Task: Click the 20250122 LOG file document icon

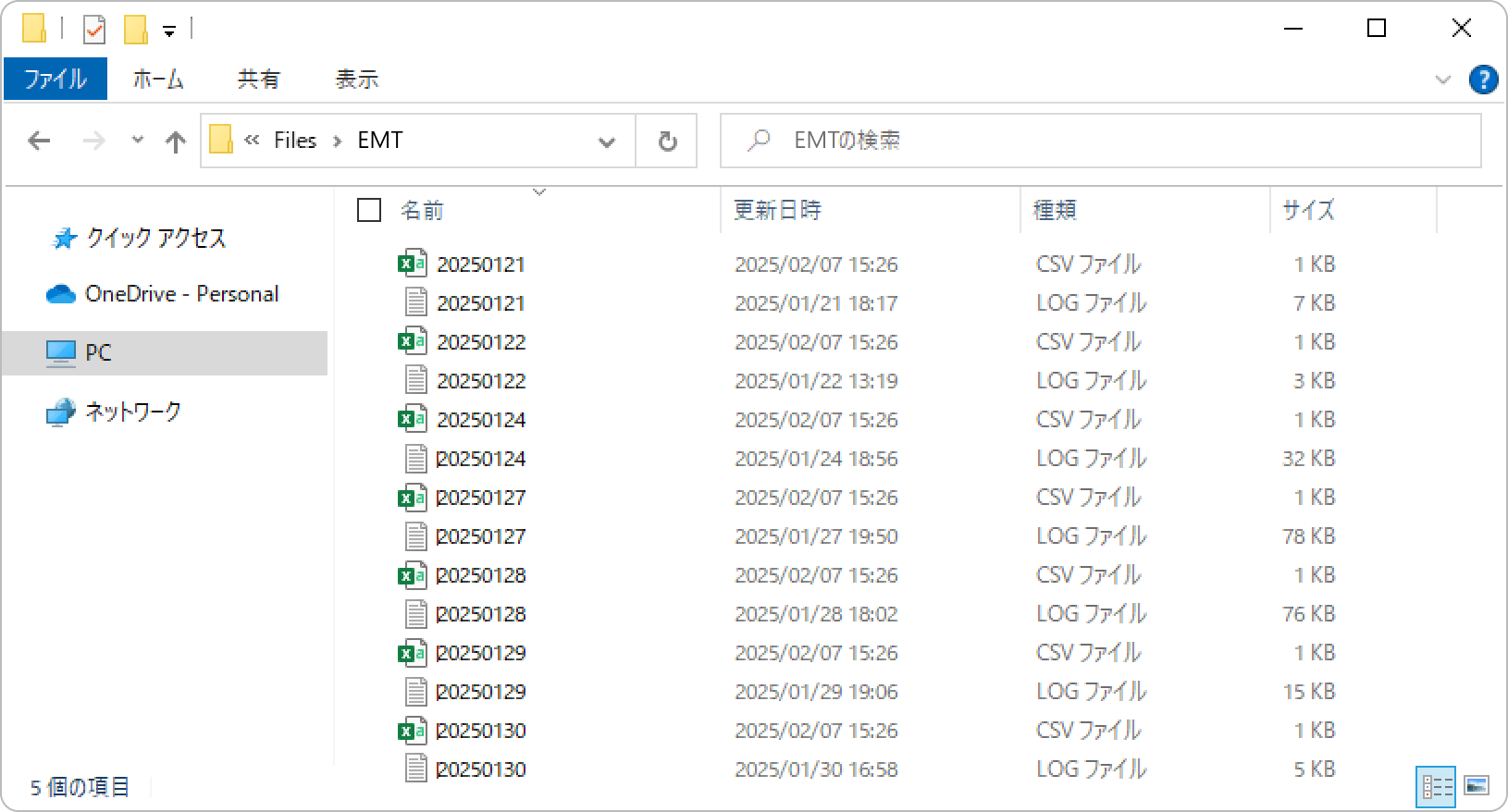Action: 416,380
